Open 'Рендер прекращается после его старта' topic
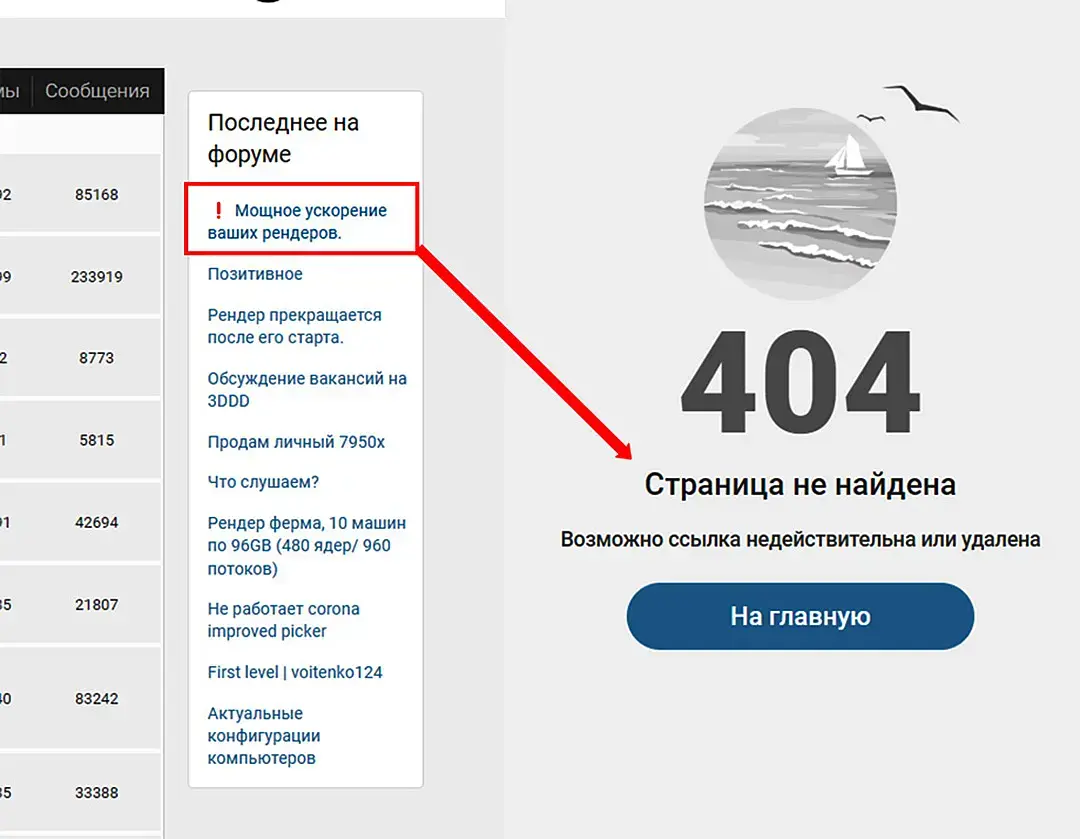Screen dimensions: 1080x839 point(294,326)
